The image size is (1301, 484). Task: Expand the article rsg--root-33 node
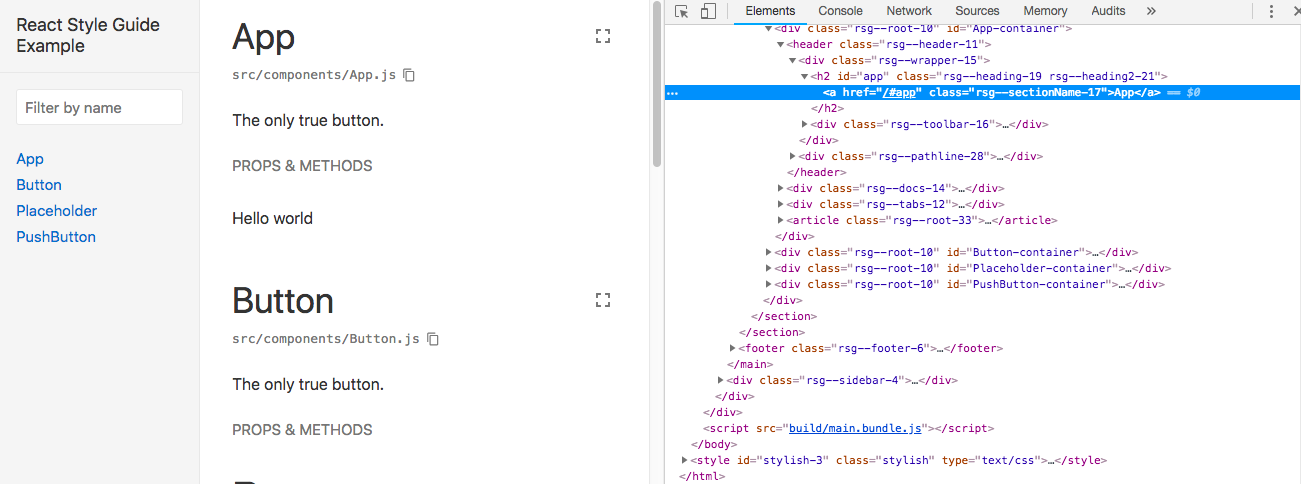coord(781,220)
